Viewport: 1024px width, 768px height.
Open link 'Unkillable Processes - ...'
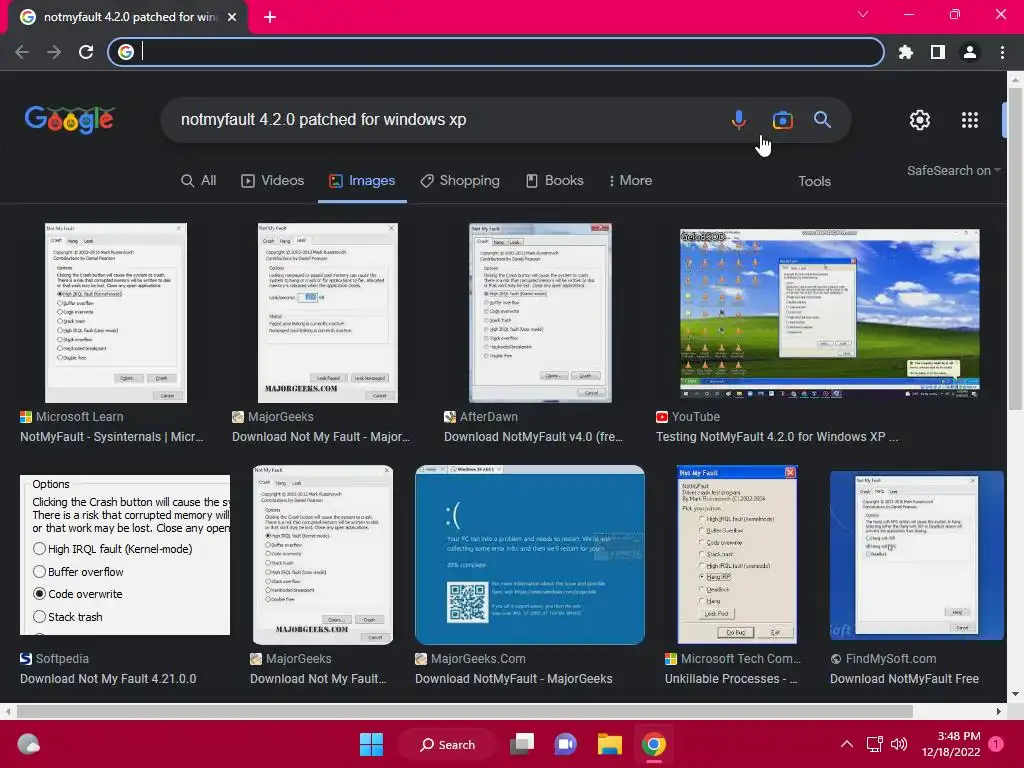pyautogui.click(x=731, y=679)
